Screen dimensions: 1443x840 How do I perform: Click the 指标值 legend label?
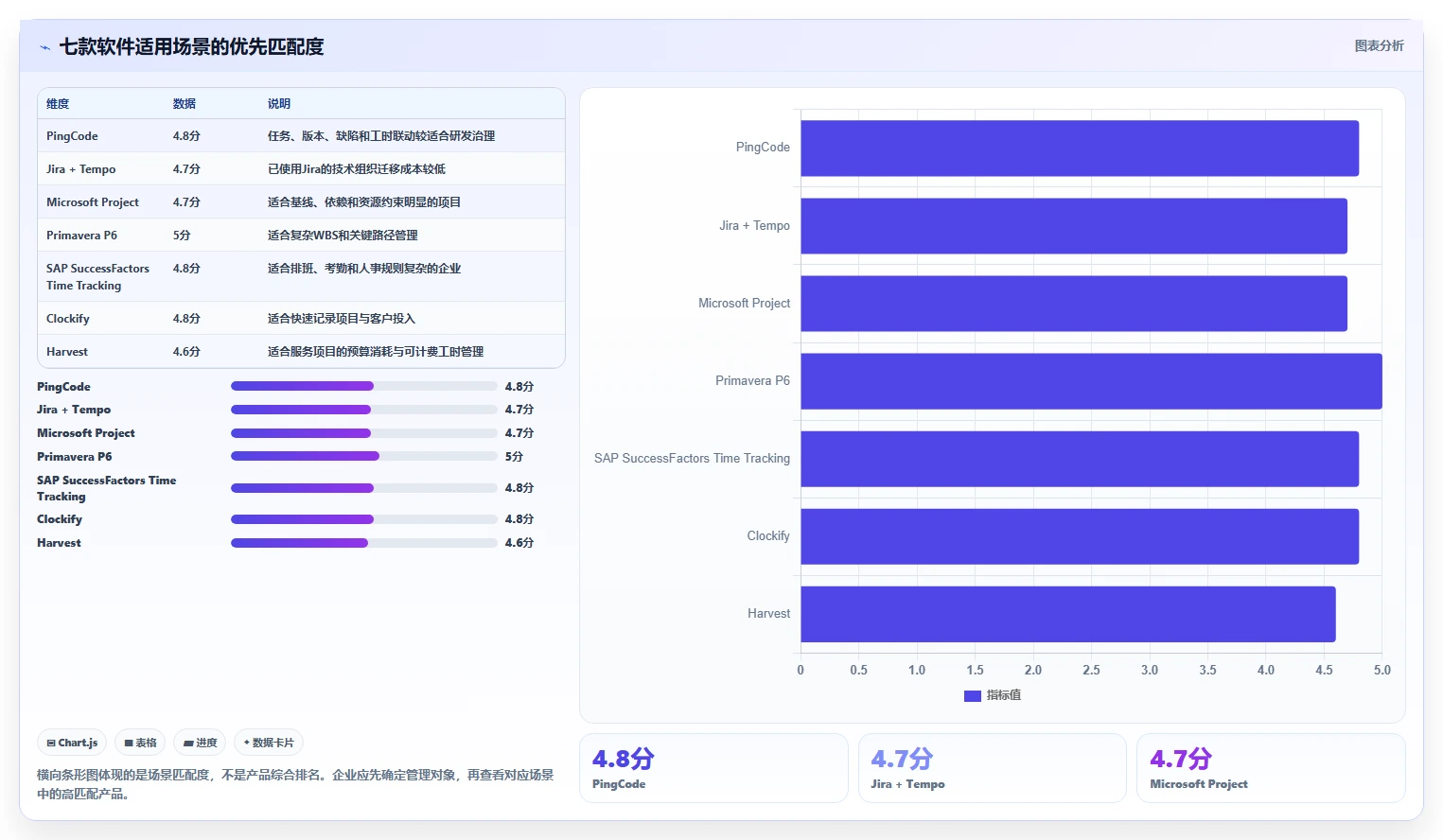pyautogui.click(x=1004, y=695)
